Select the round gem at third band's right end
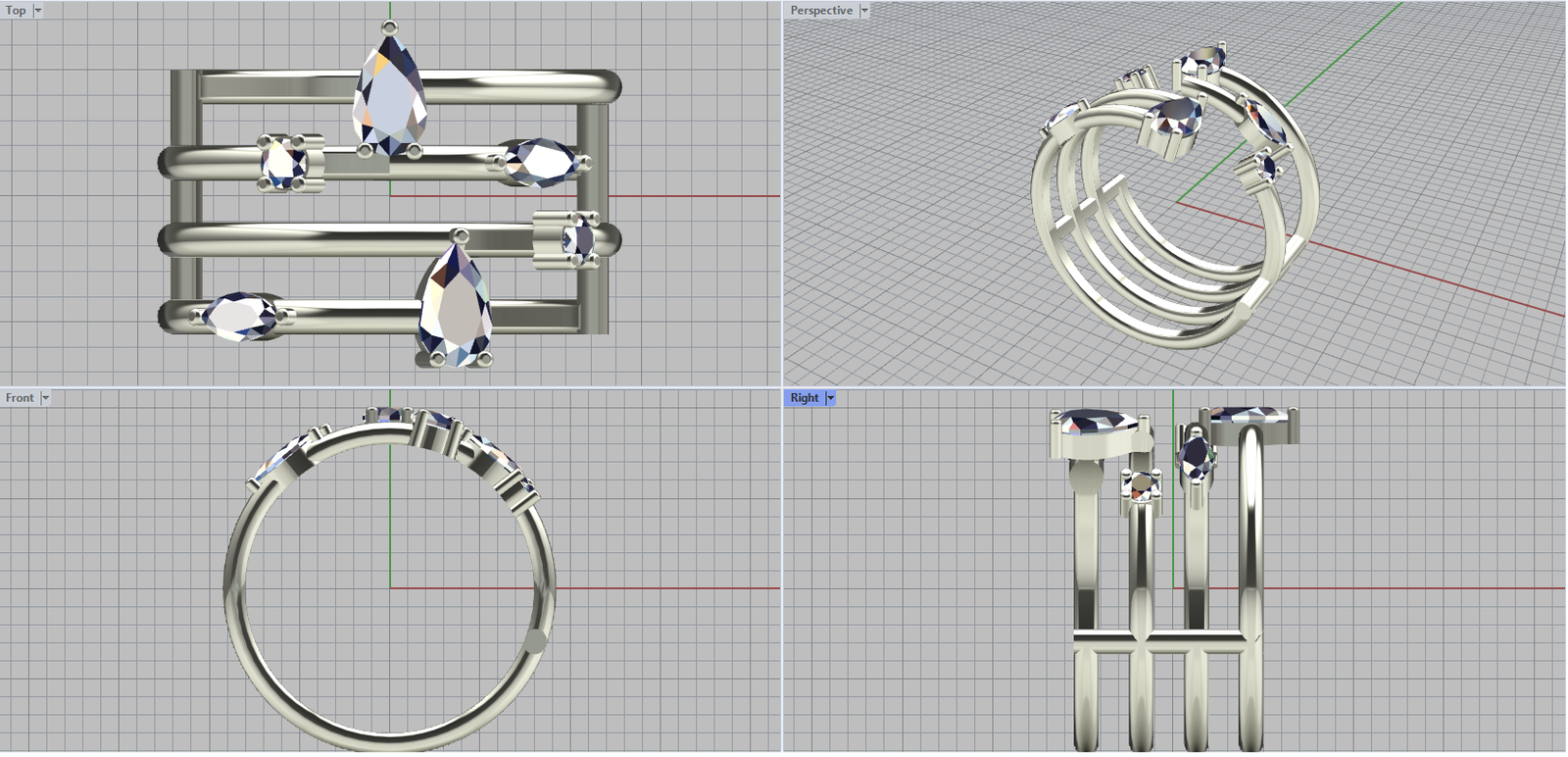Screen dimensions: 1568x757 (578, 238)
